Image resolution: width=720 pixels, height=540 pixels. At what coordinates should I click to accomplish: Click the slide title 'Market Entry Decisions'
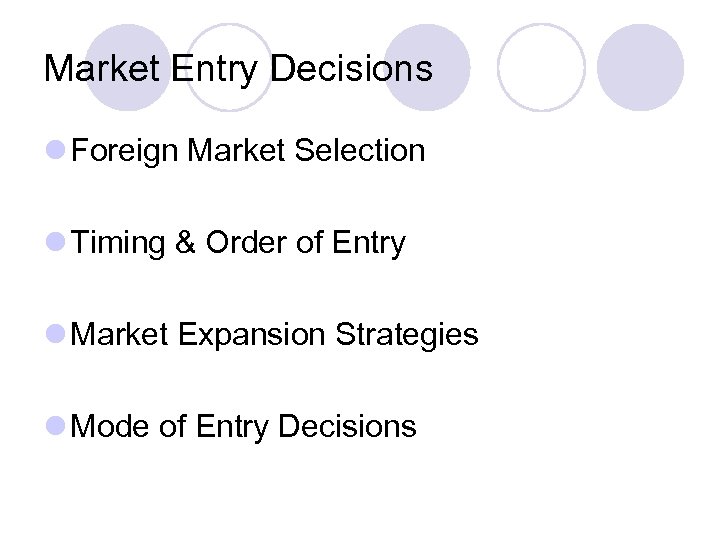click(x=238, y=69)
